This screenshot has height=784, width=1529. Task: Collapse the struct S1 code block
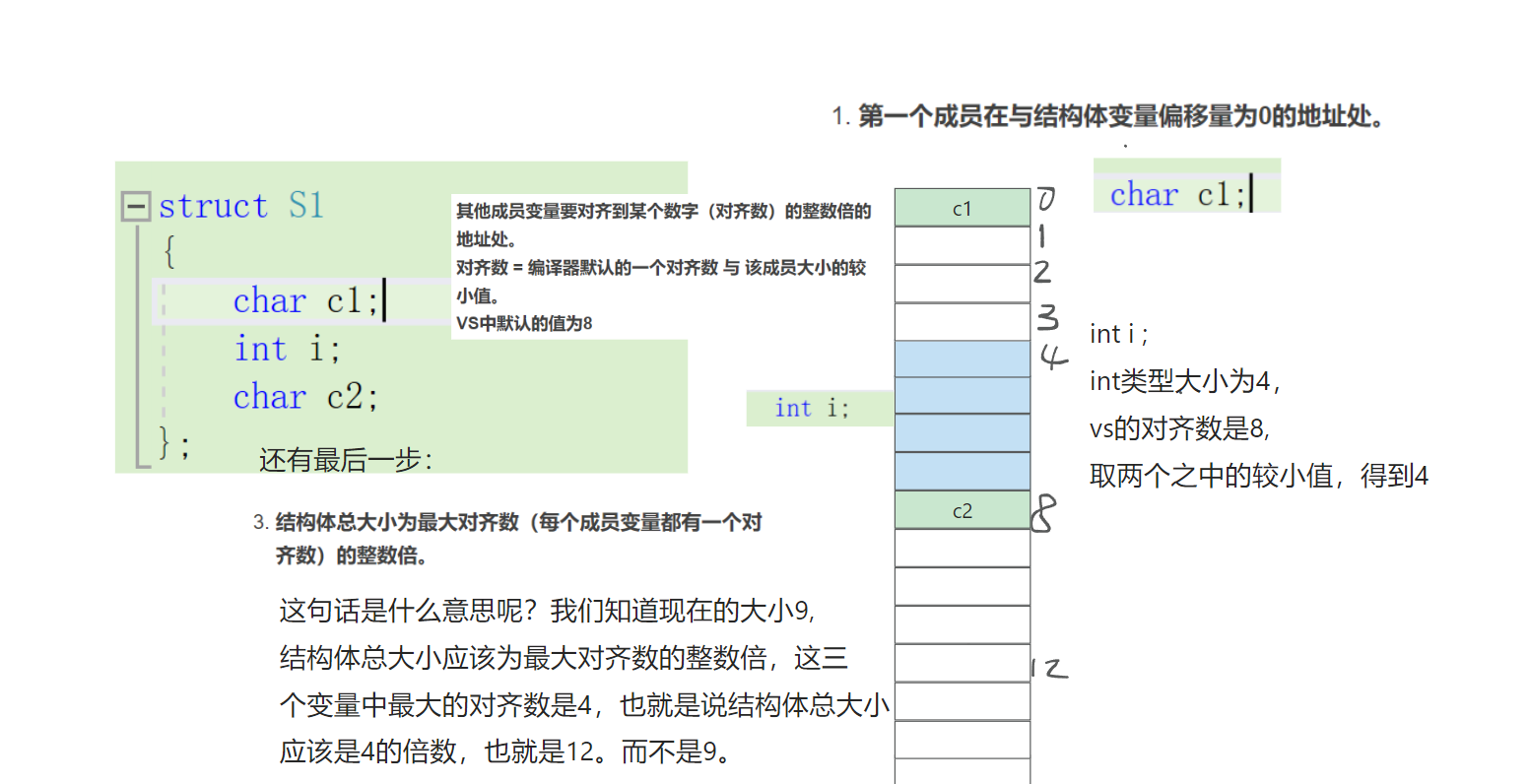coord(135,207)
